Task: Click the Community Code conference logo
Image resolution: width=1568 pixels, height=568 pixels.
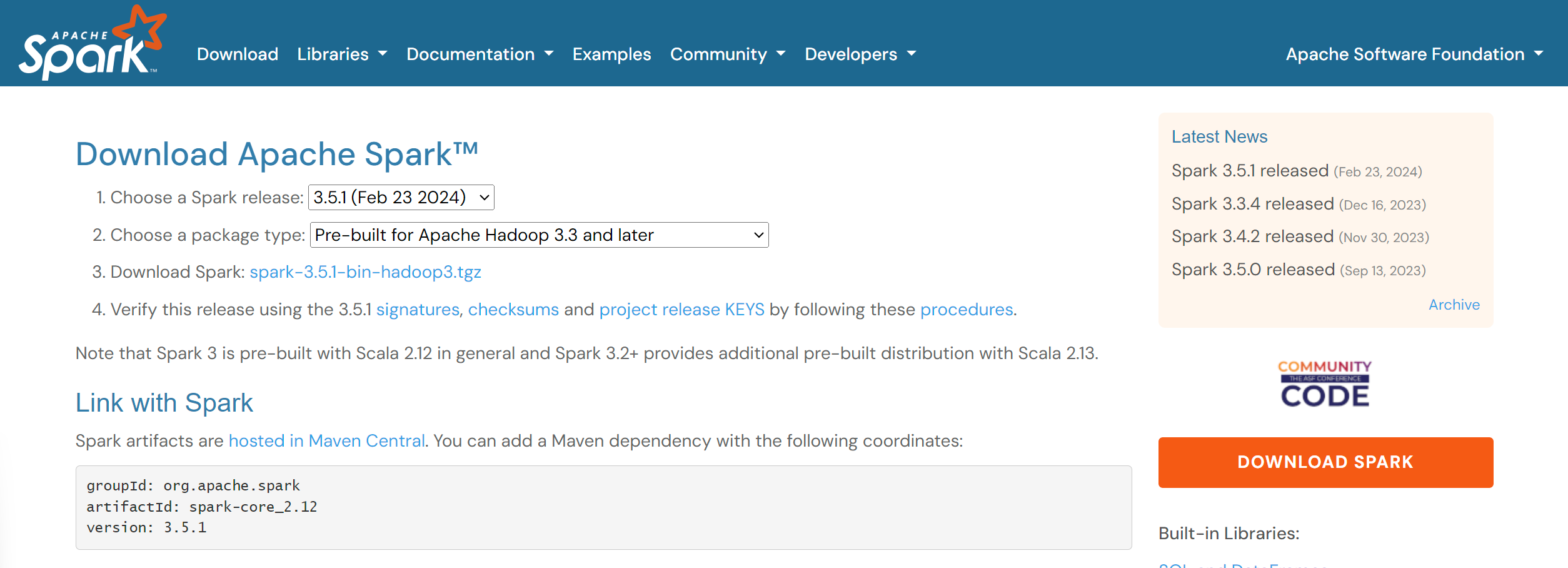Action: coord(1325,383)
